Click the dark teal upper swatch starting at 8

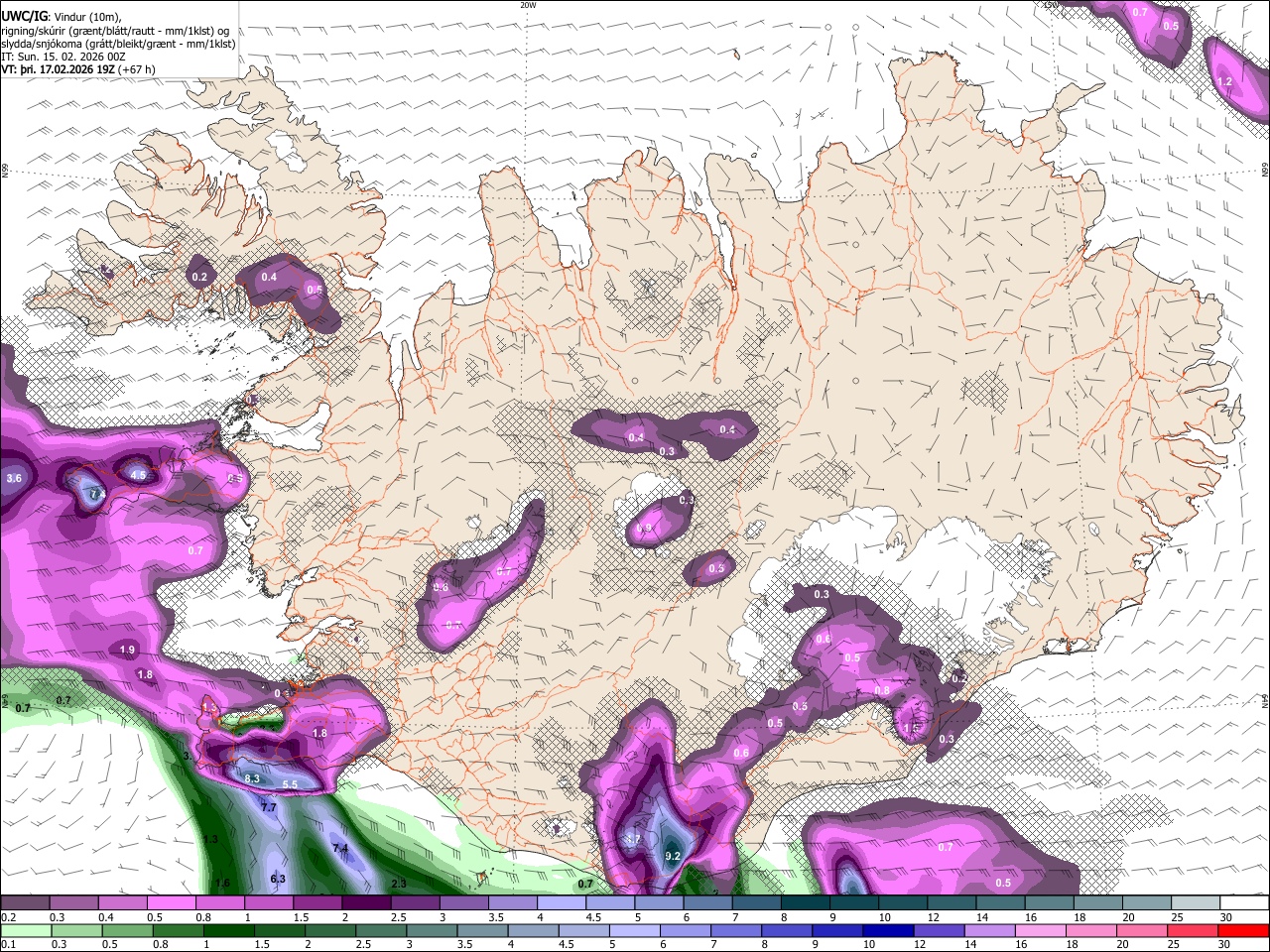805,903
